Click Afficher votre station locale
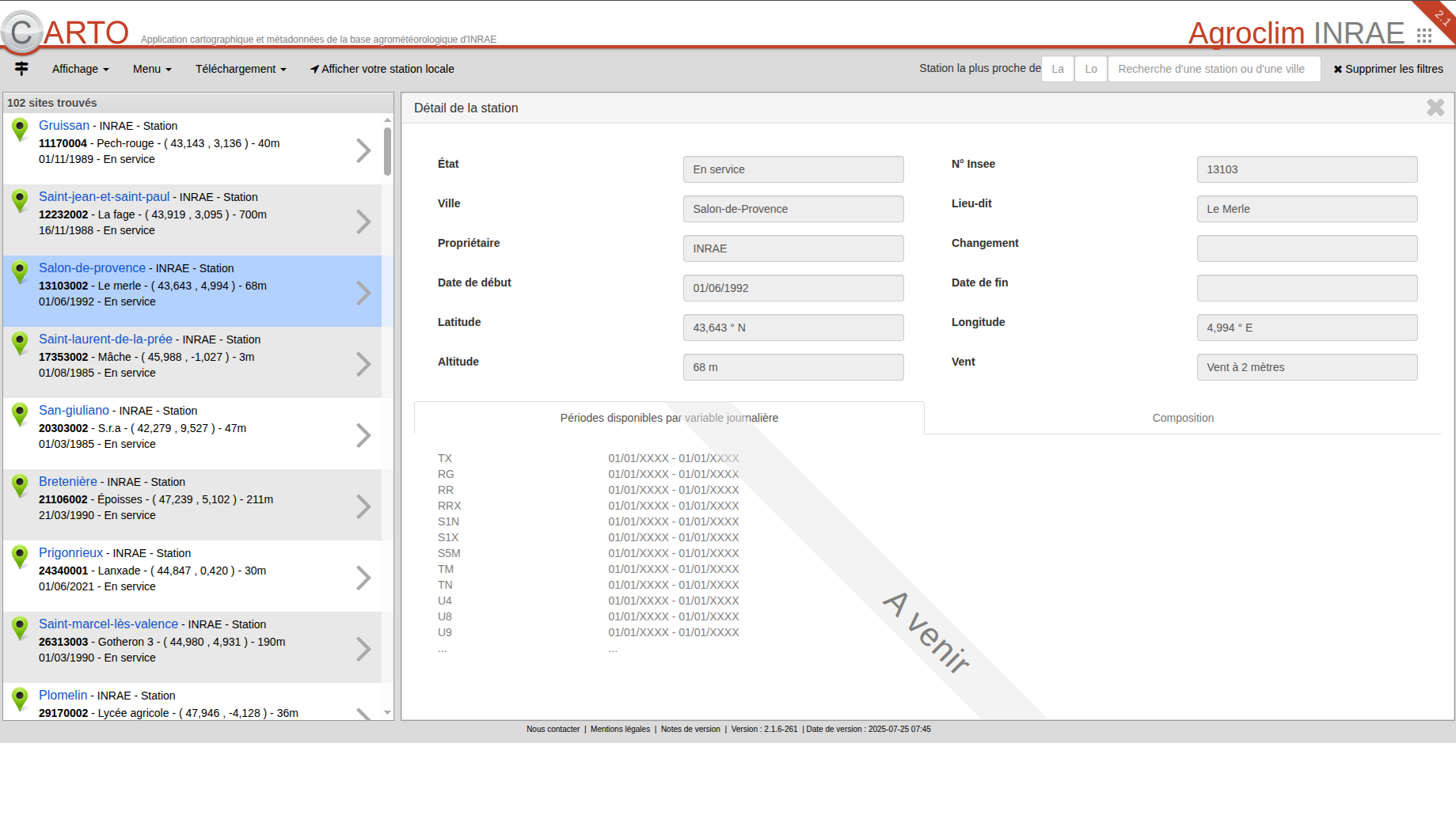This screenshot has width=1456, height=838. [x=382, y=69]
